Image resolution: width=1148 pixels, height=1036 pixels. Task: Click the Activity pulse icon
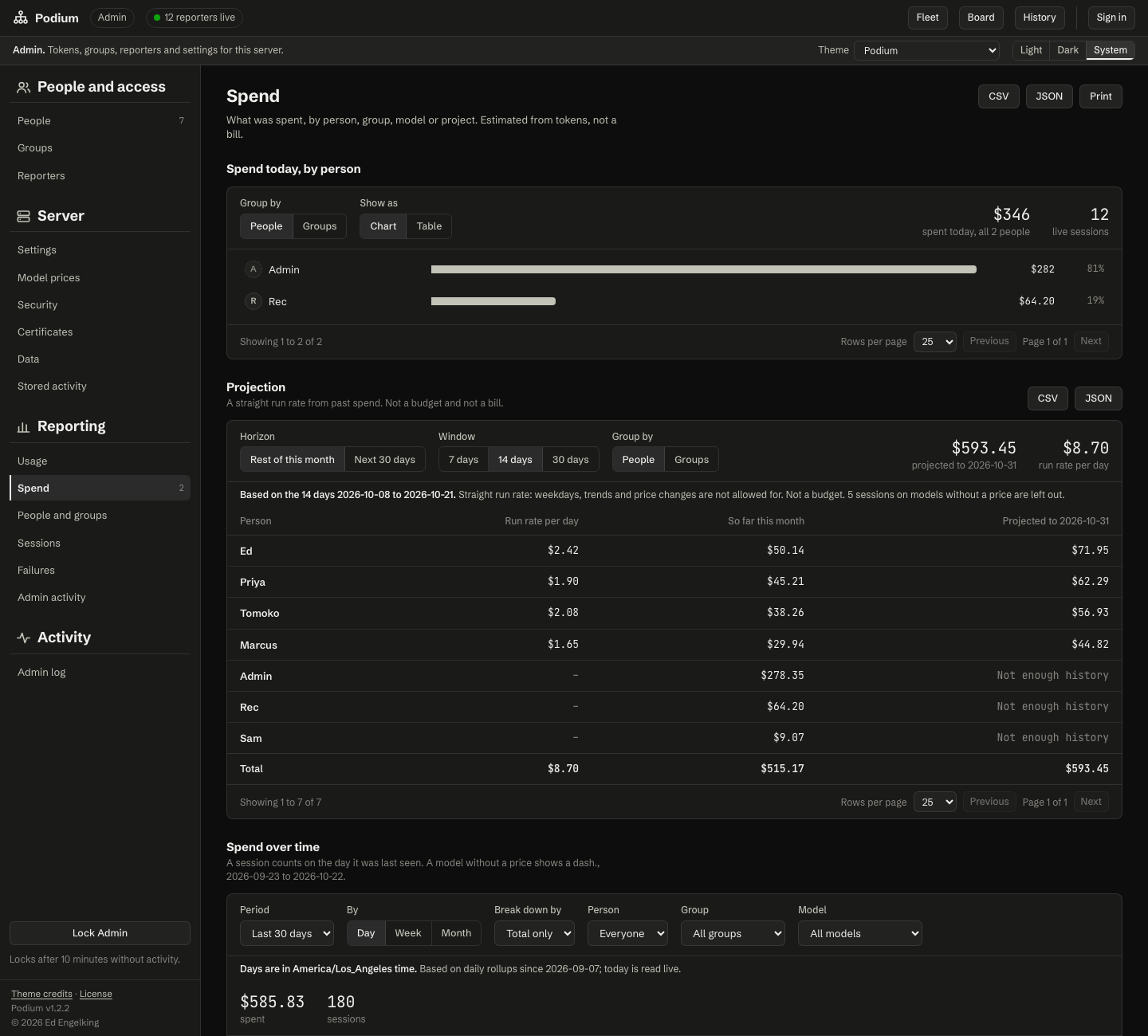23,638
